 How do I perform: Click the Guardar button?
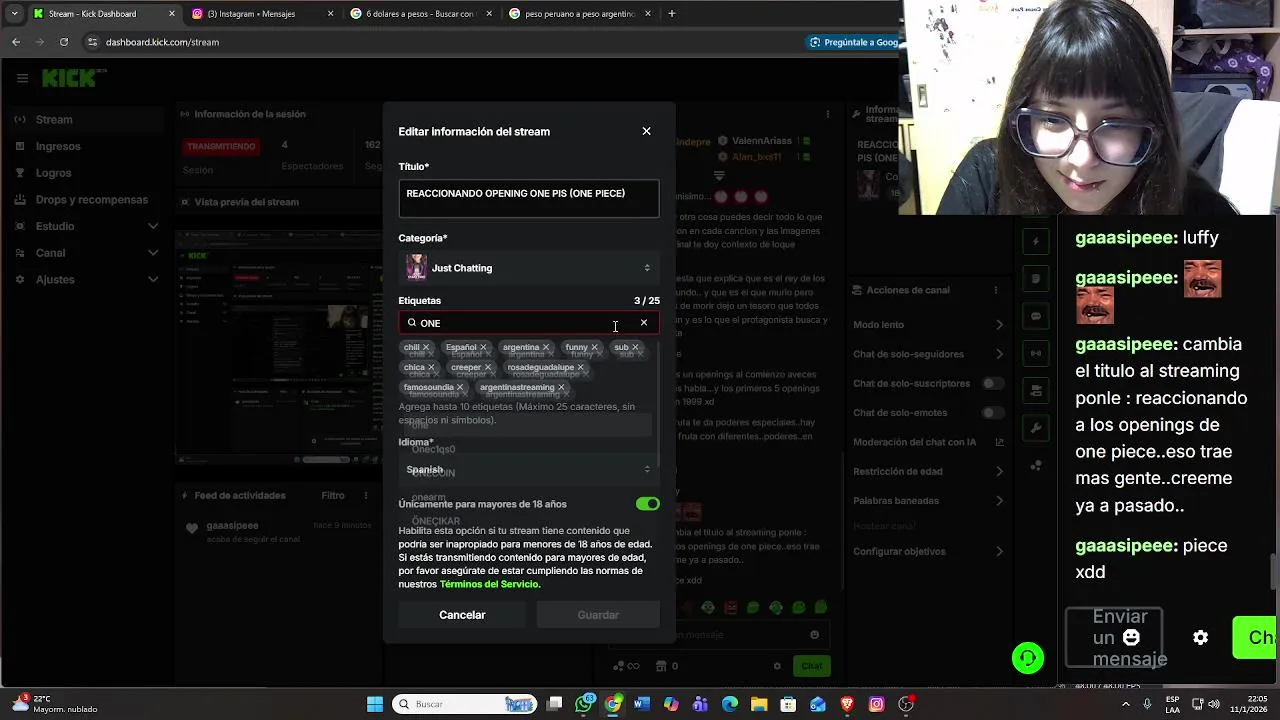click(598, 615)
